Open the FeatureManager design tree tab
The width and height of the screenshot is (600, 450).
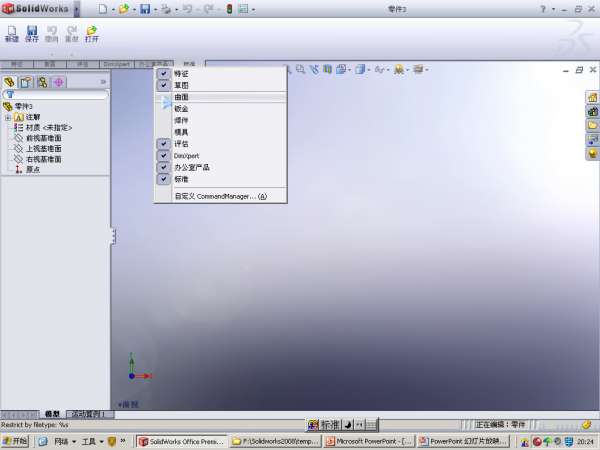(x=11, y=82)
